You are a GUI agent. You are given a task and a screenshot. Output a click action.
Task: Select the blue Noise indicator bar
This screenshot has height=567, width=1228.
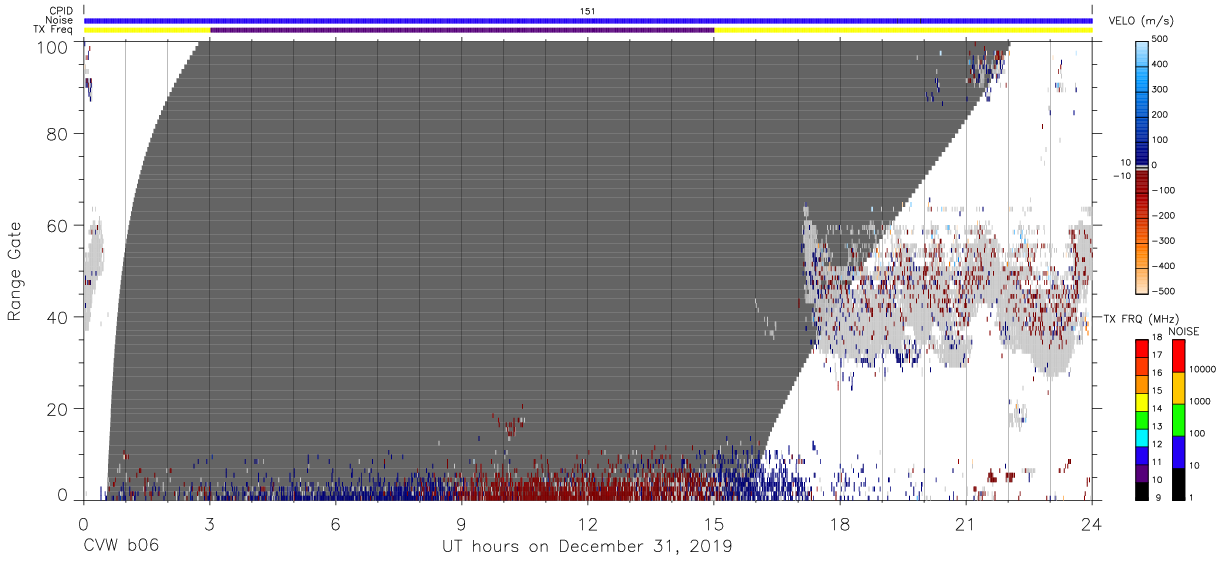tap(588, 20)
